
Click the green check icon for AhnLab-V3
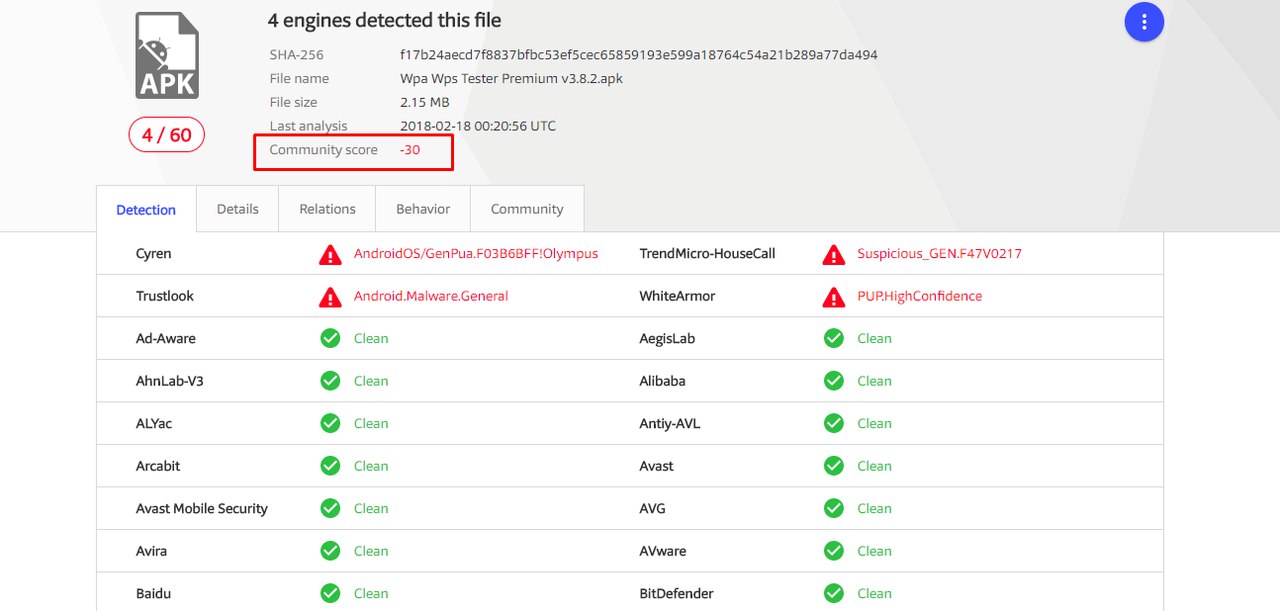330,381
